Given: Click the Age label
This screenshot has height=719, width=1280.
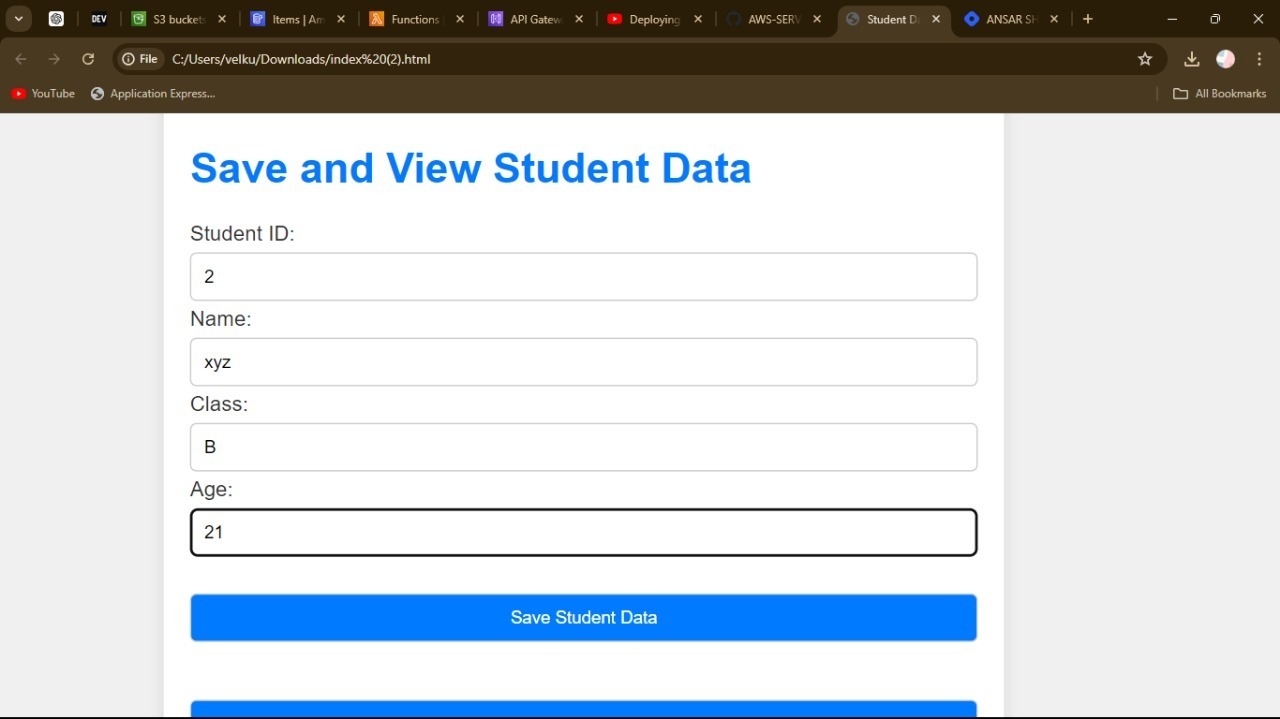Looking at the screenshot, I should point(211,489).
